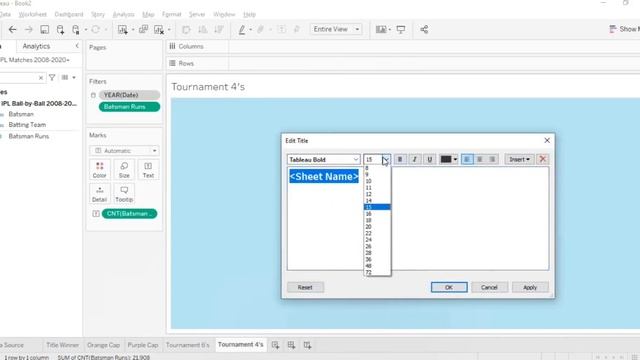The image size is (640, 360).
Task: Click Apply in Edit Title dialog
Action: click(530, 287)
